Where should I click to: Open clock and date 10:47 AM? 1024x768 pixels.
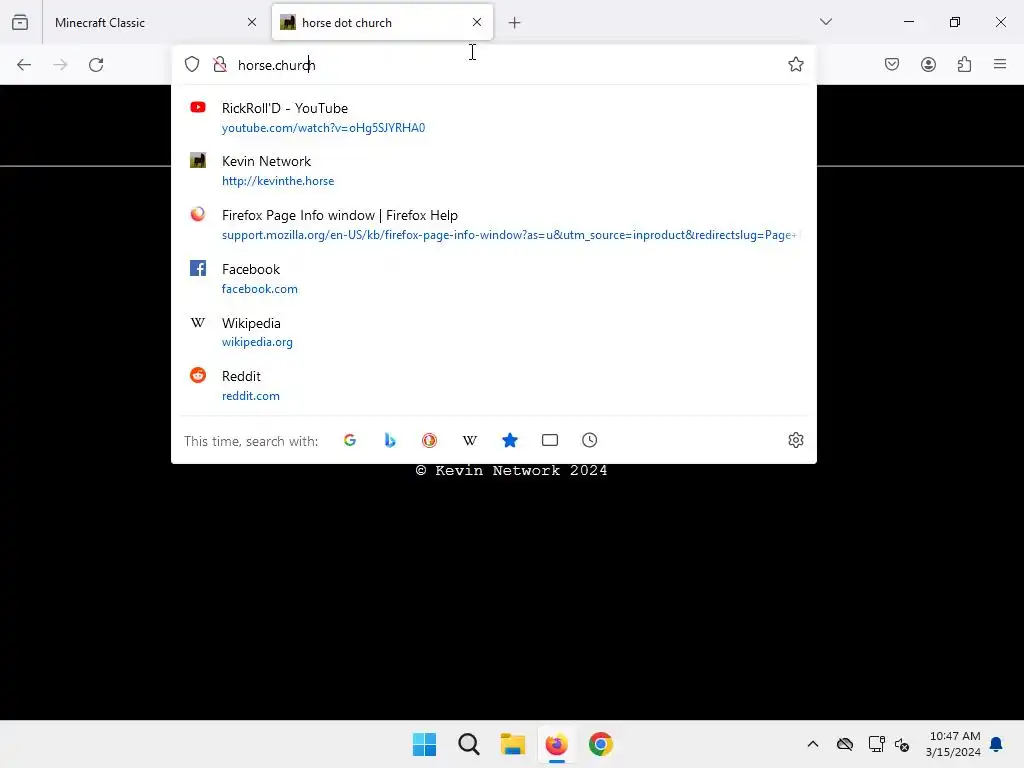coord(953,744)
